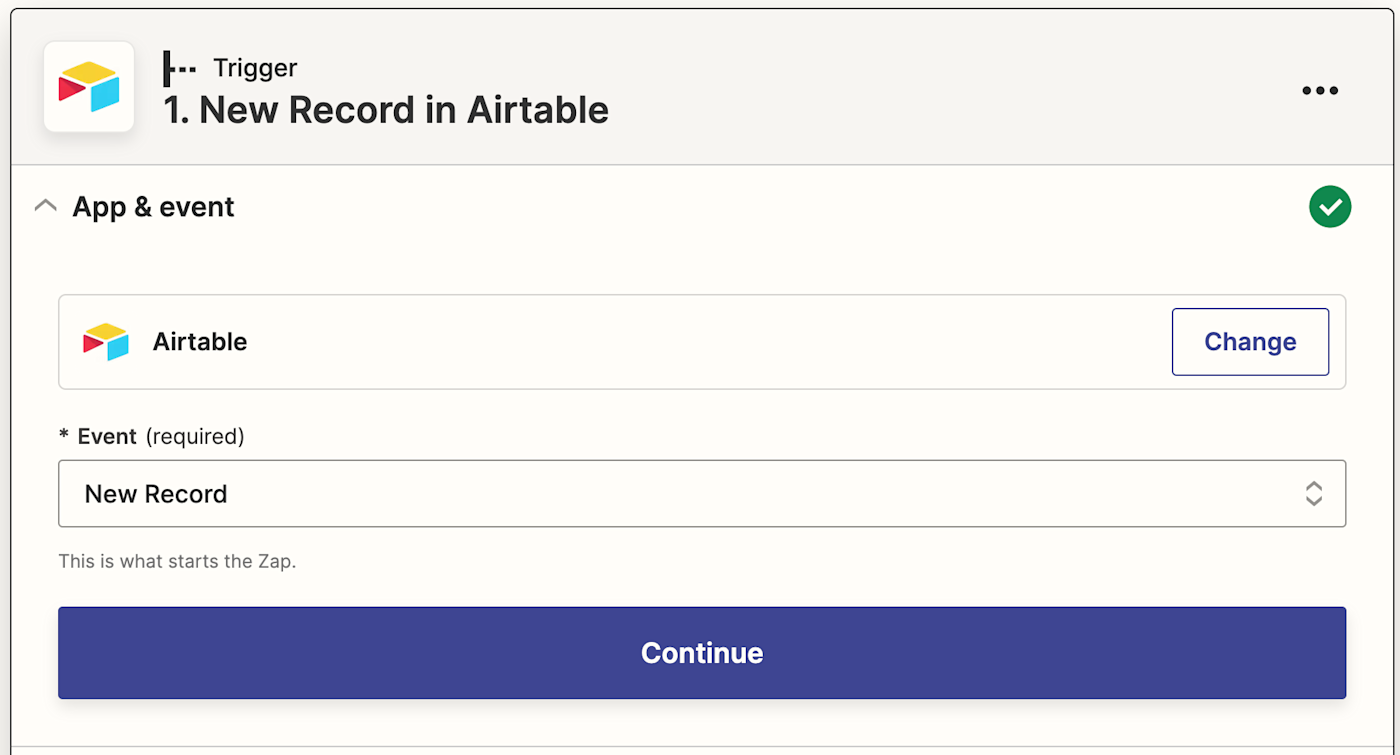Click the Airtable app name text

[x=200, y=342]
